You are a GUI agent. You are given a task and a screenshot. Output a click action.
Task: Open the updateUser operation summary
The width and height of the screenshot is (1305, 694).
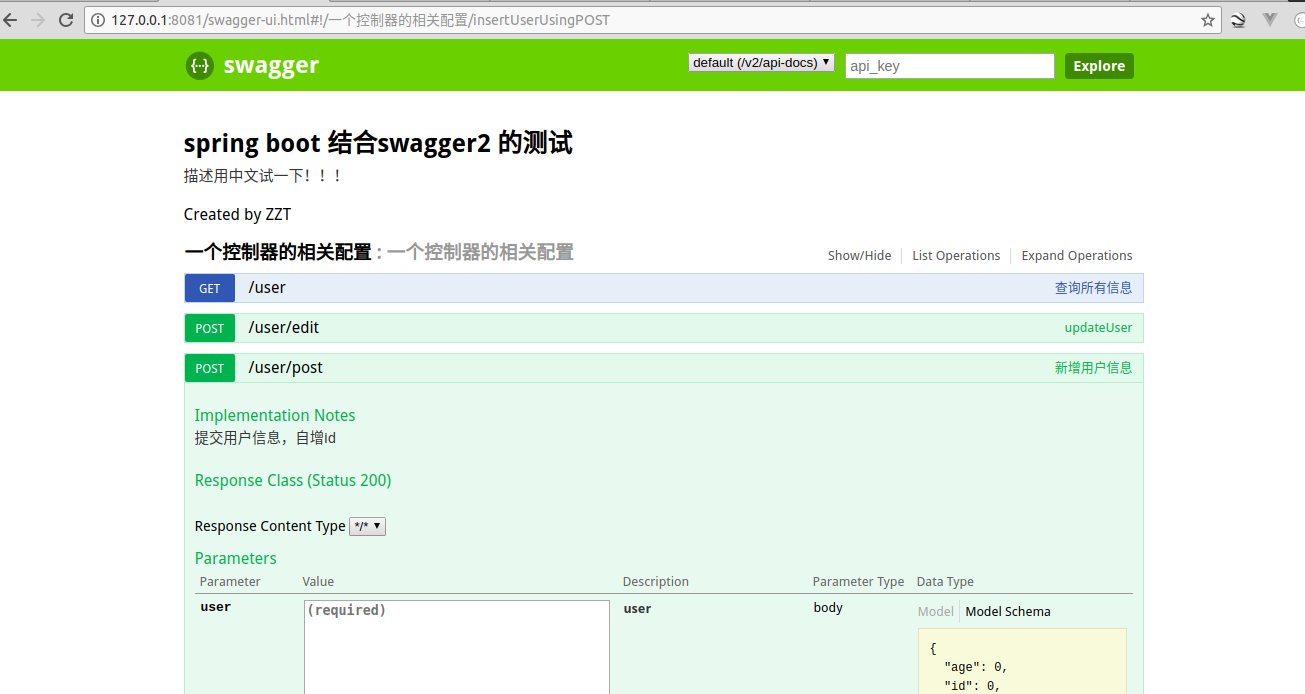[1098, 328]
